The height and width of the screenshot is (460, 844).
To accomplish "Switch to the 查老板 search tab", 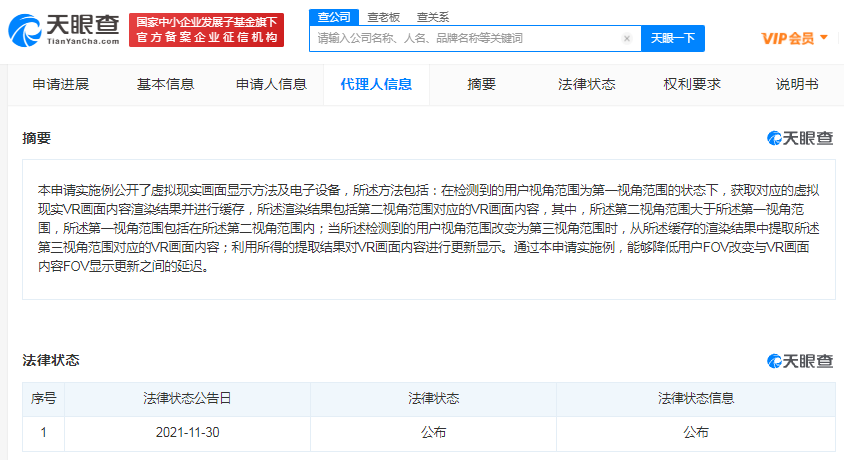I will click(x=383, y=17).
